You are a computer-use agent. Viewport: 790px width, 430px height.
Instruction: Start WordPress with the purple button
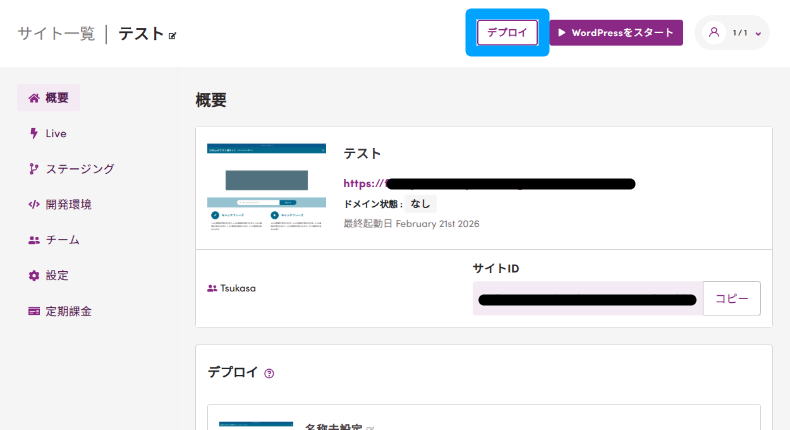point(616,33)
